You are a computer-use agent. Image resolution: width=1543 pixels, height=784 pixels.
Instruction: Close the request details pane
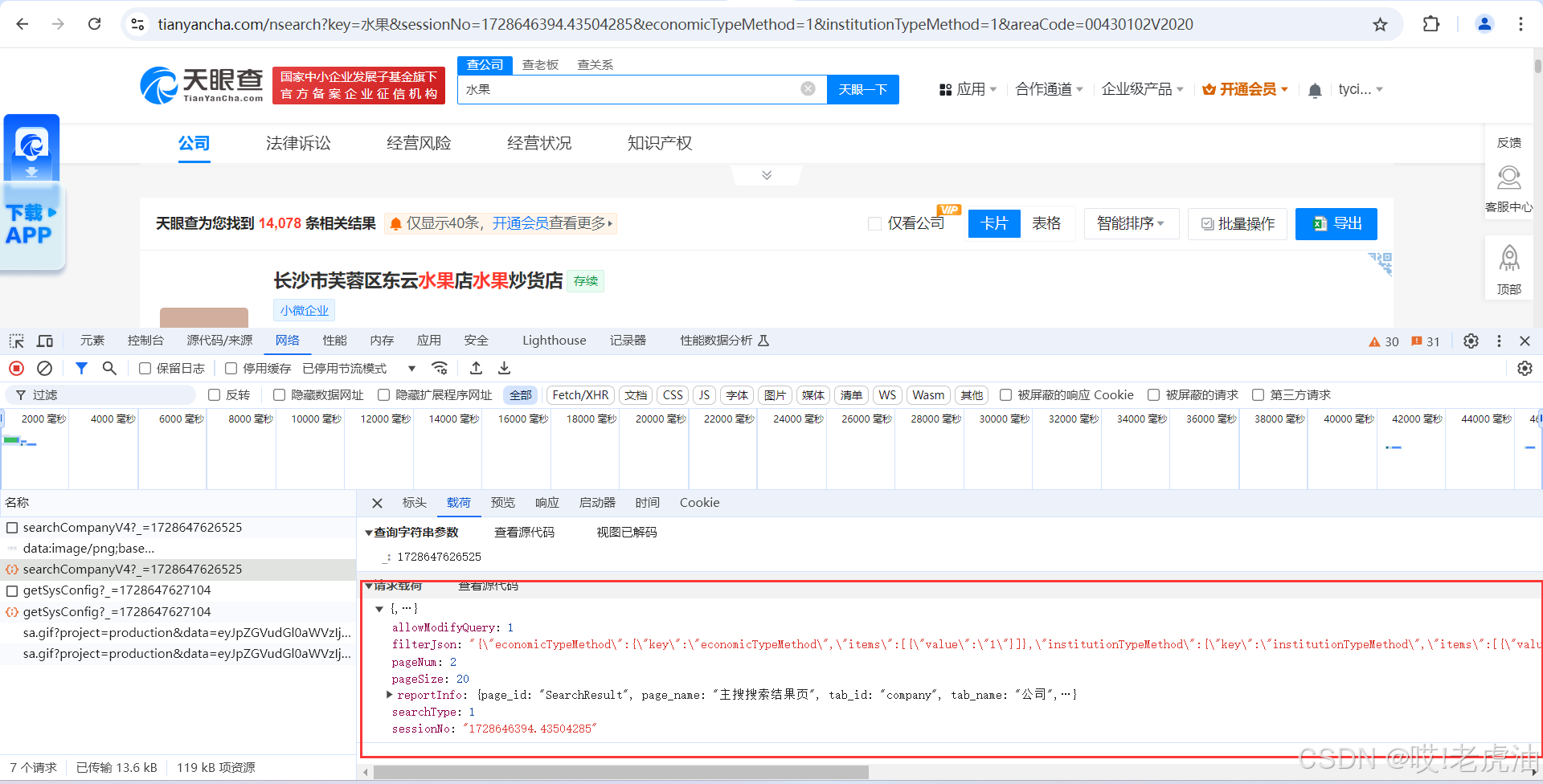(x=377, y=503)
